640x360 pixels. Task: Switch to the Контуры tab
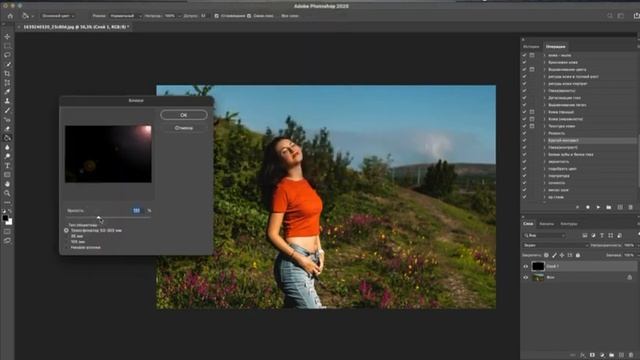click(x=569, y=224)
